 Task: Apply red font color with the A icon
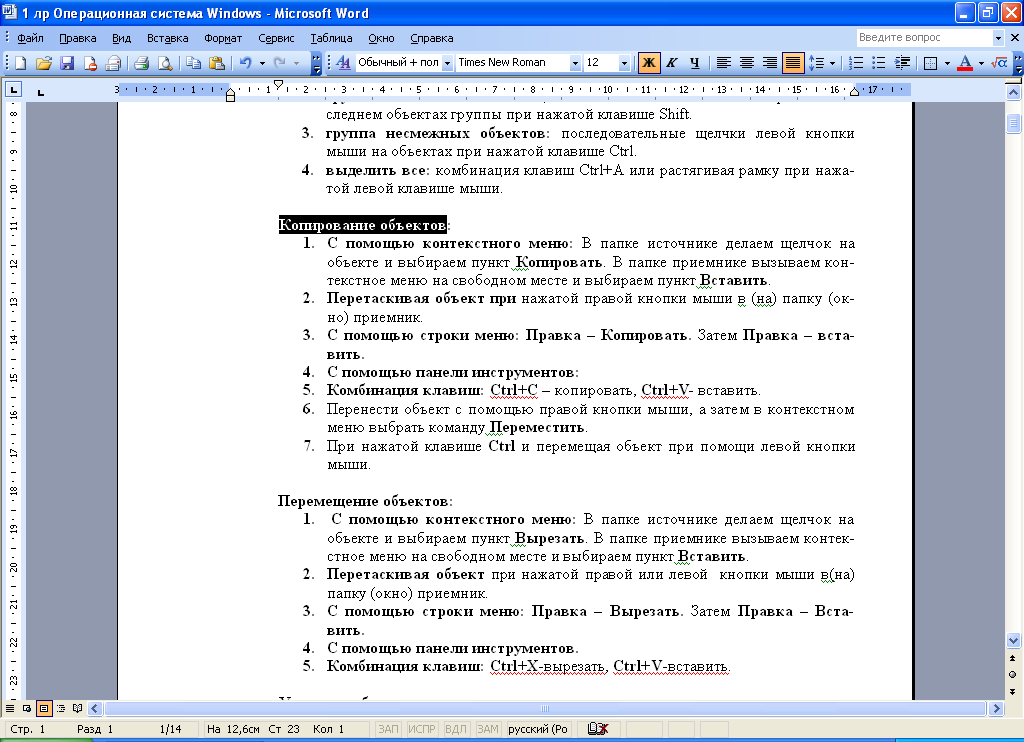965,63
